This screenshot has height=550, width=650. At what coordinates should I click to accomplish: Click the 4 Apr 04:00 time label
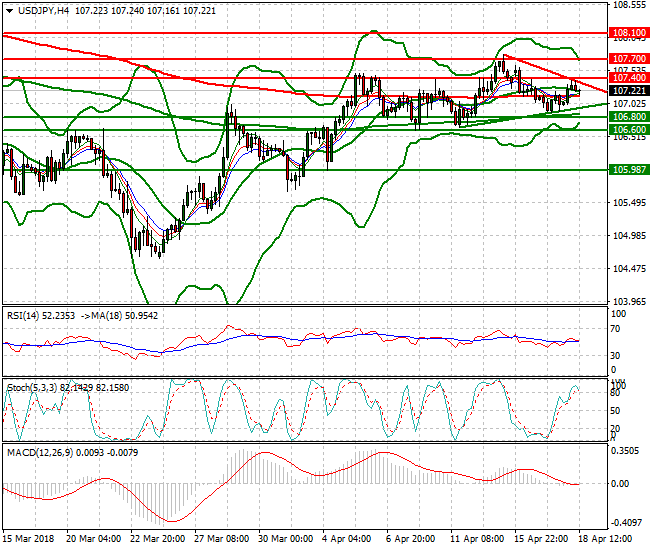(347, 539)
